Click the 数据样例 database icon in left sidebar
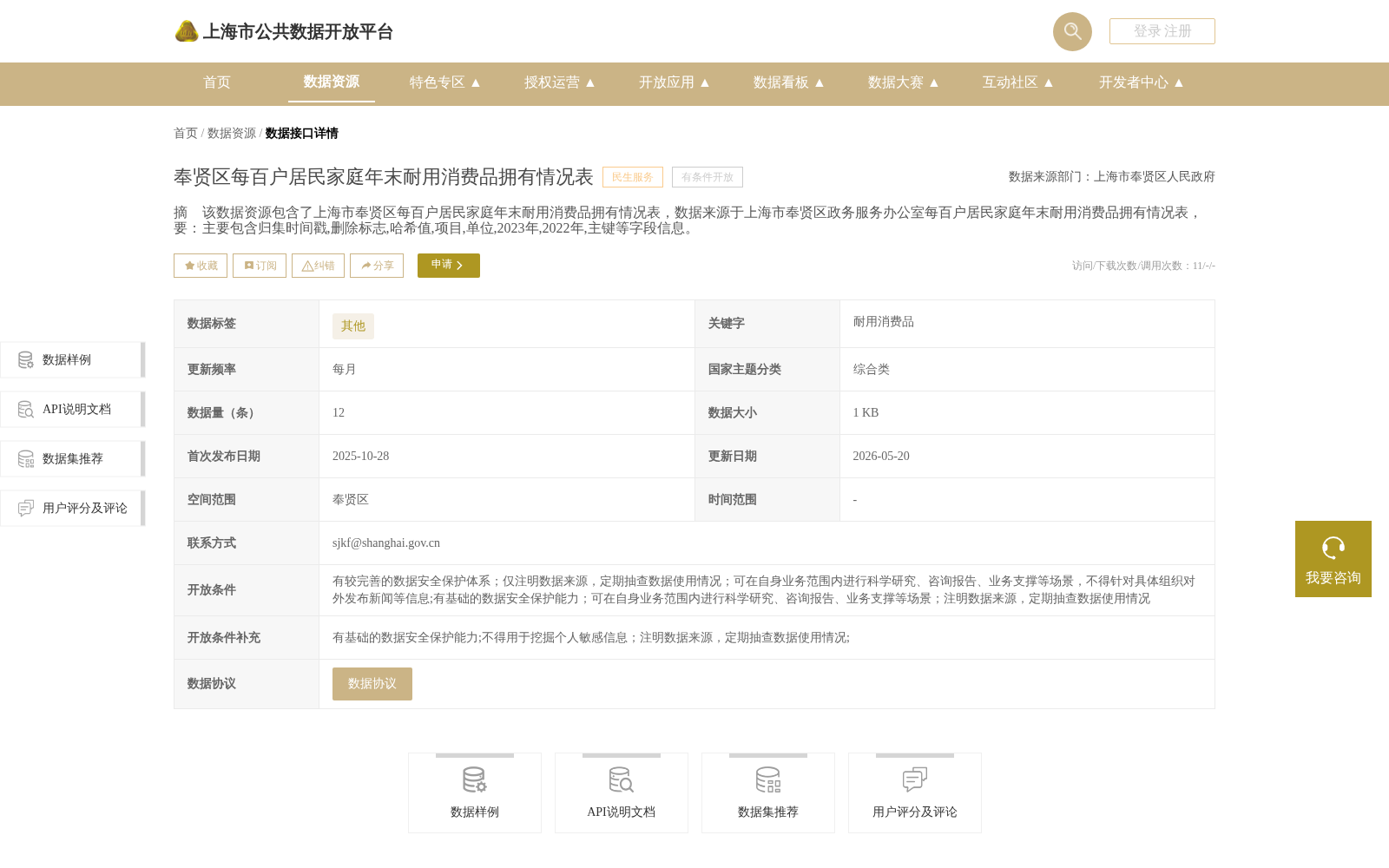 point(26,360)
